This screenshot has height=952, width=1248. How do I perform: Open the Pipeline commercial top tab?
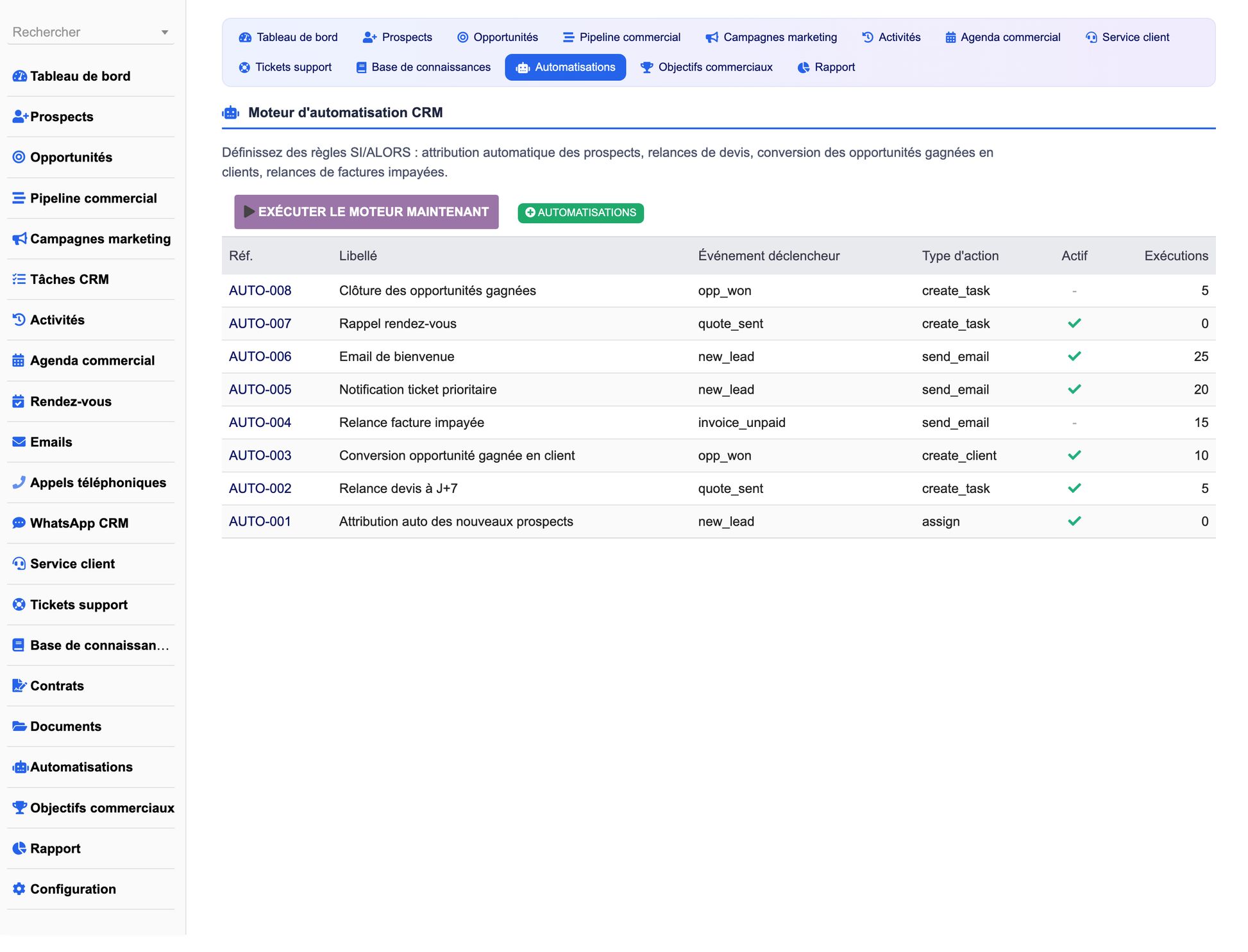click(x=621, y=37)
